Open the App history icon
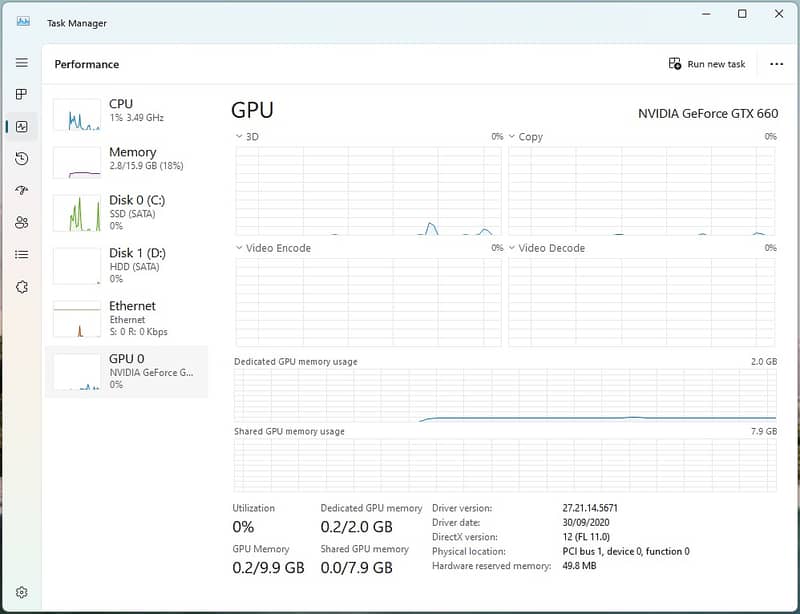This screenshot has height=614, width=800. tap(21, 158)
